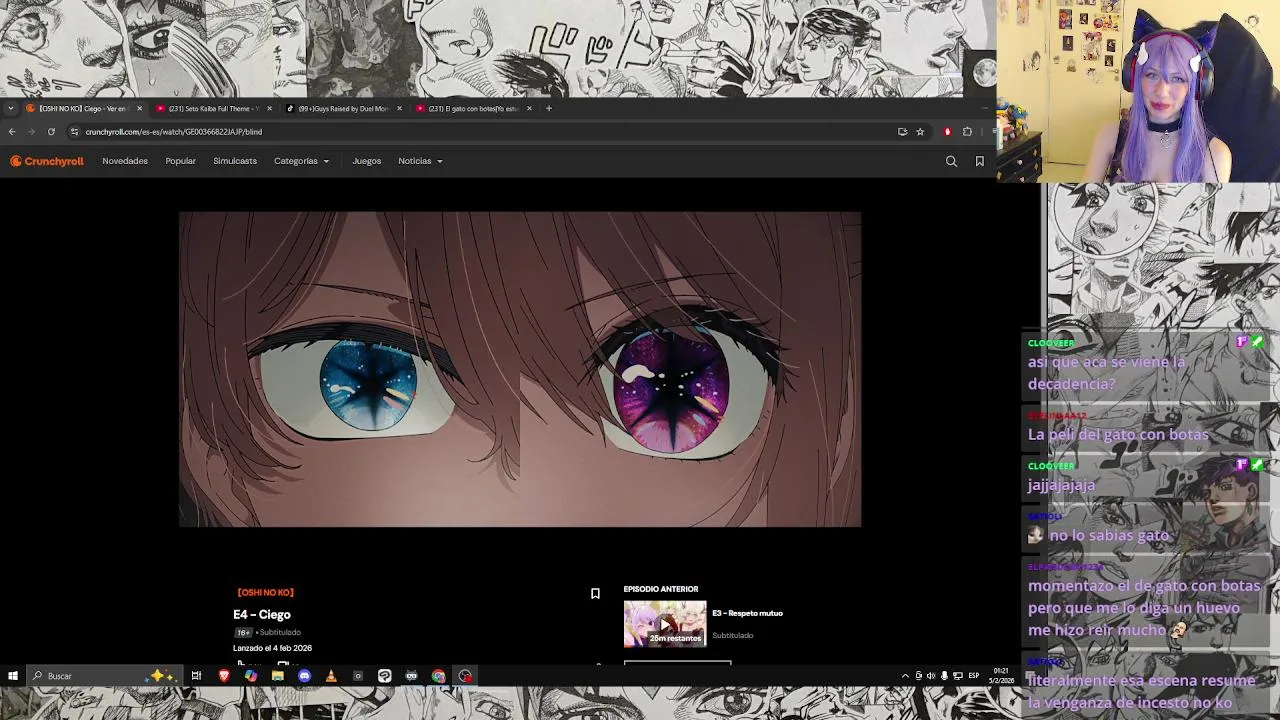This screenshot has height=720, width=1280.
Task: Add E4 Ciego episode to watchlist bookmark
Action: tap(595, 593)
